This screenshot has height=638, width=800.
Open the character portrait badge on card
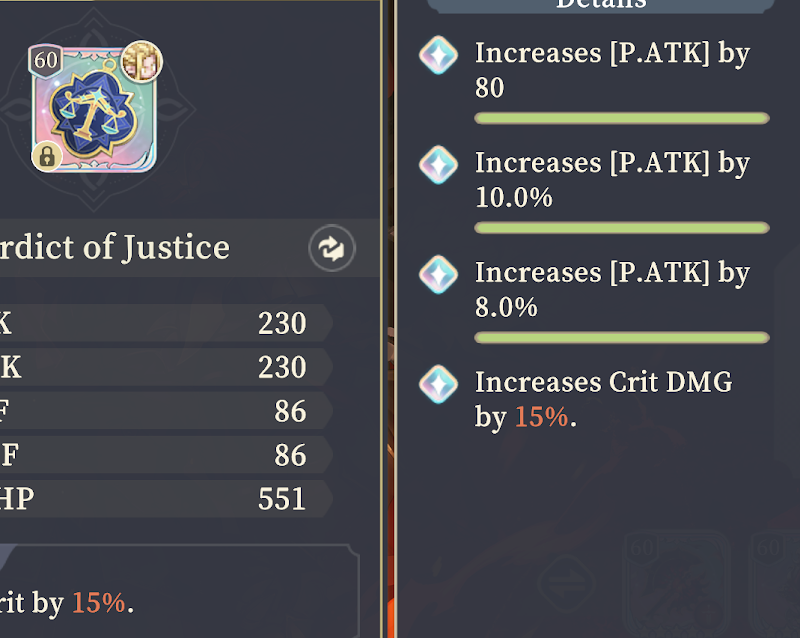pos(142,61)
